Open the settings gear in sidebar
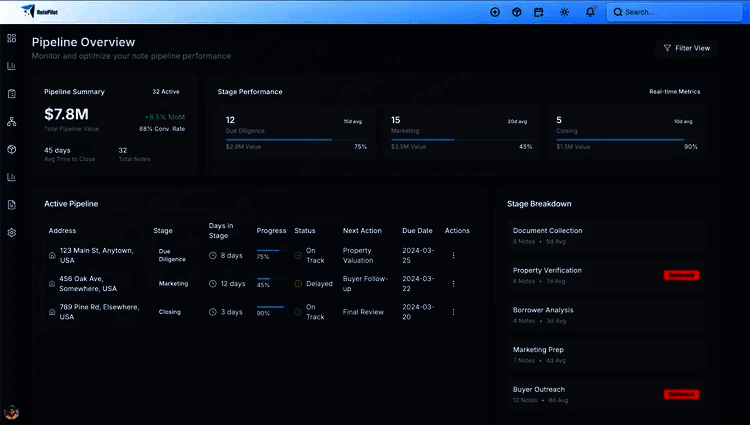750x425 pixels. pos(12,232)
